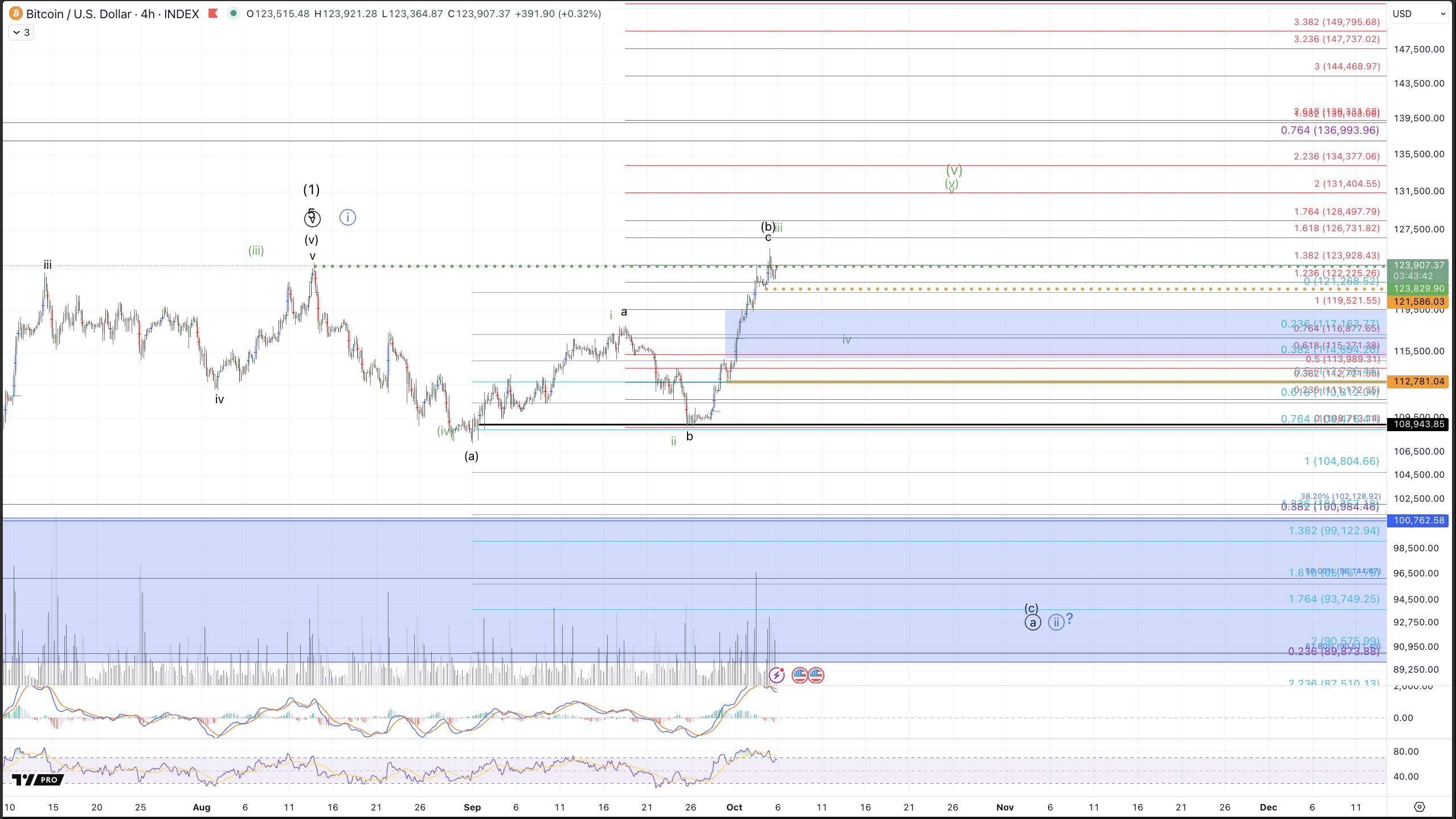This screenshot has height=819, width=1456.
Task: Select the blue circled 'i' wave label
Action: pyautogui.click(x=347, y=218)
